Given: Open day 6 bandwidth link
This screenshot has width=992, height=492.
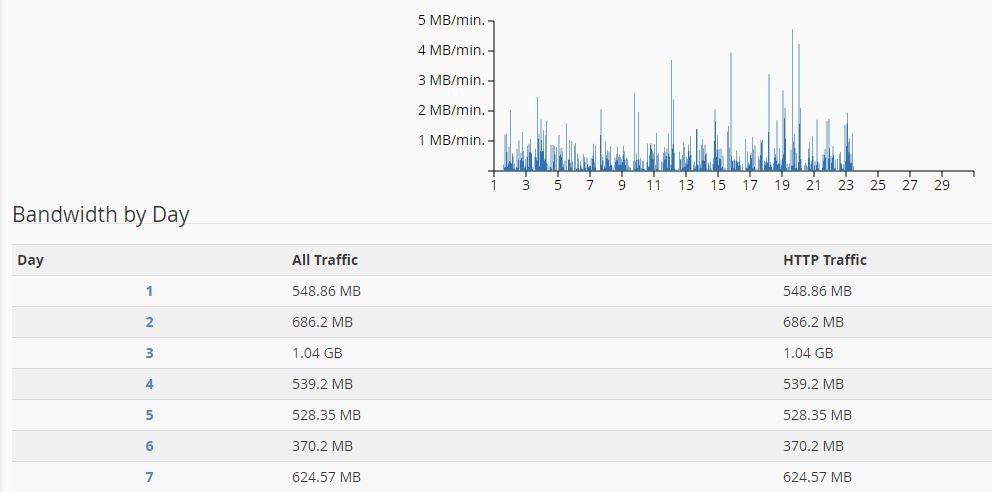Looking at the screenshot, I should click(149, 446).
